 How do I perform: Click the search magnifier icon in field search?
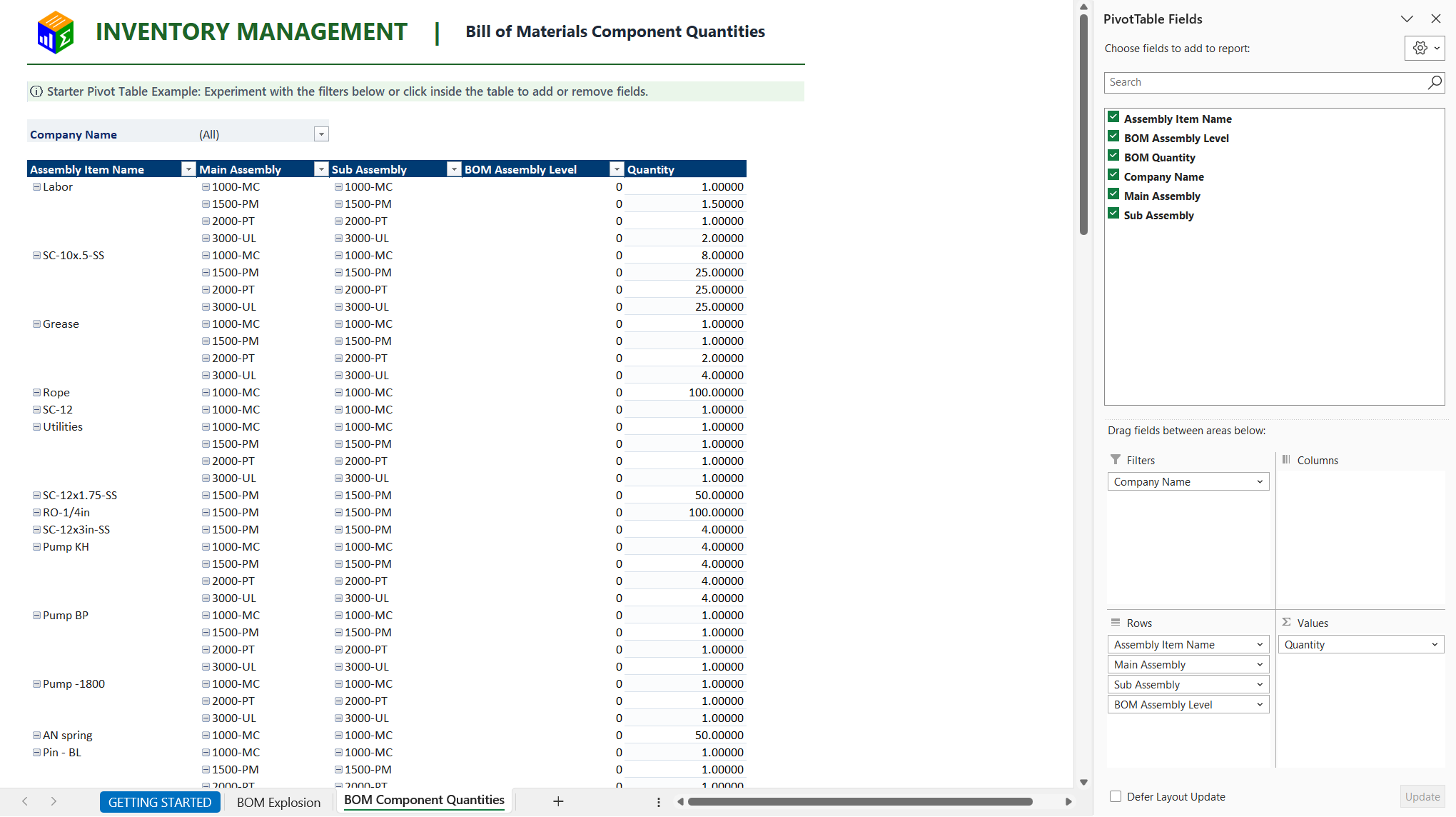1434,82
